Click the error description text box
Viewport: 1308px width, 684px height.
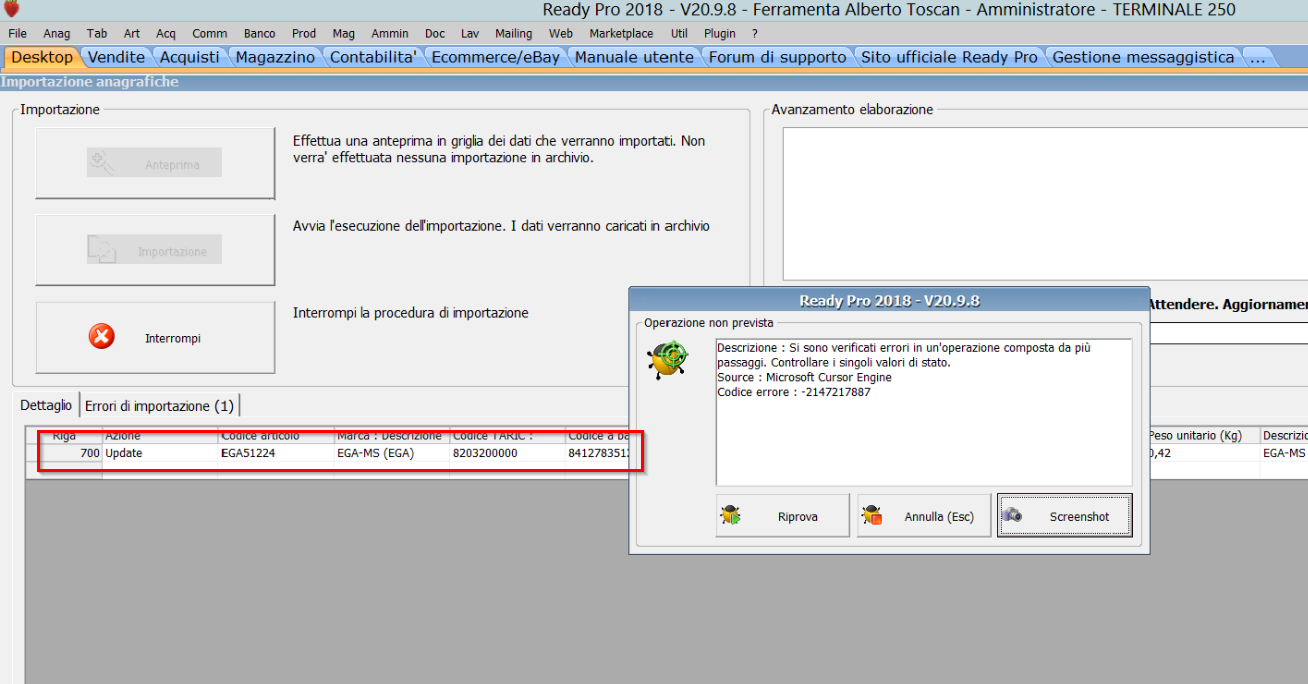(x=924, y=412)
